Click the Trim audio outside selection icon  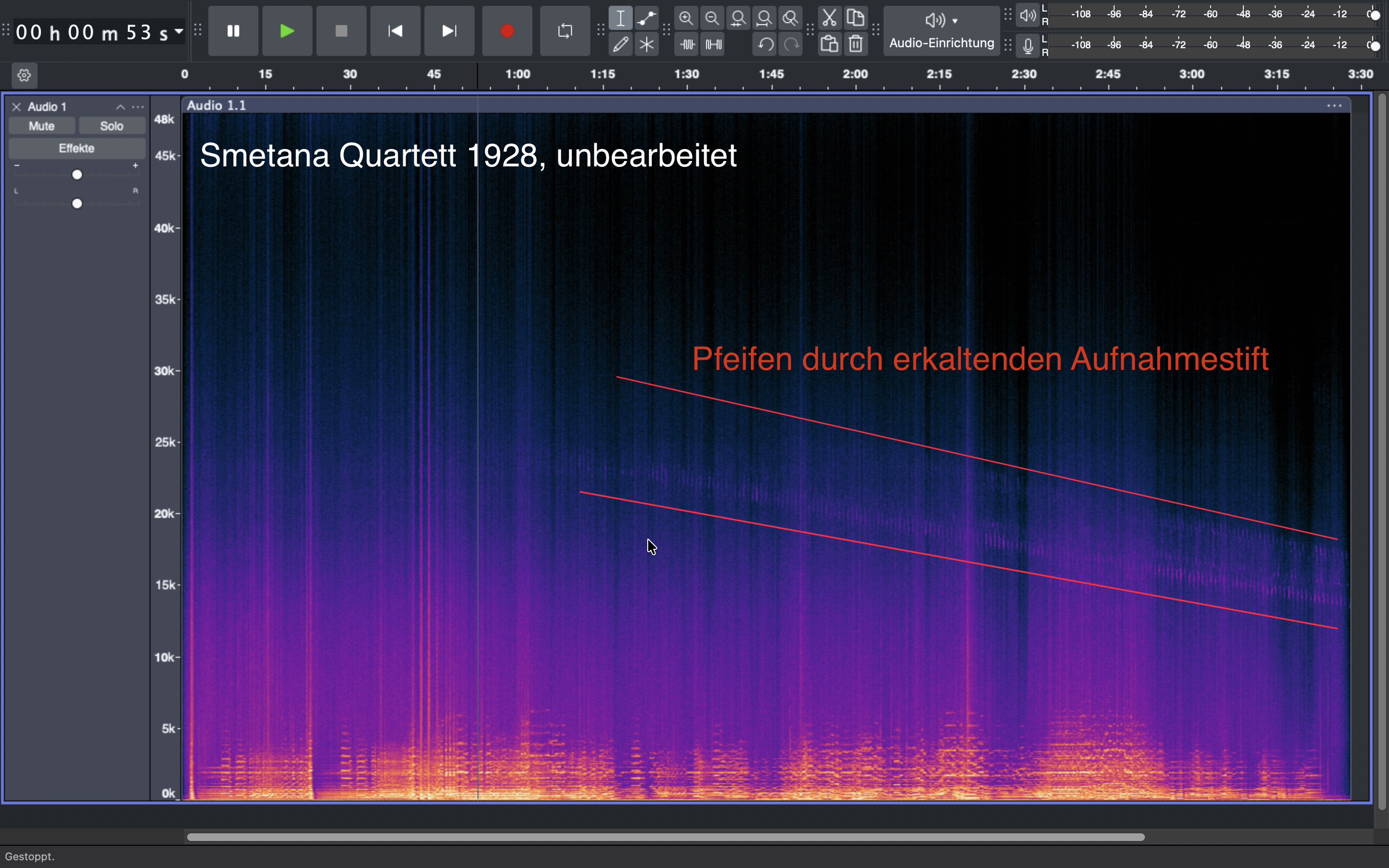click(687, 44)
